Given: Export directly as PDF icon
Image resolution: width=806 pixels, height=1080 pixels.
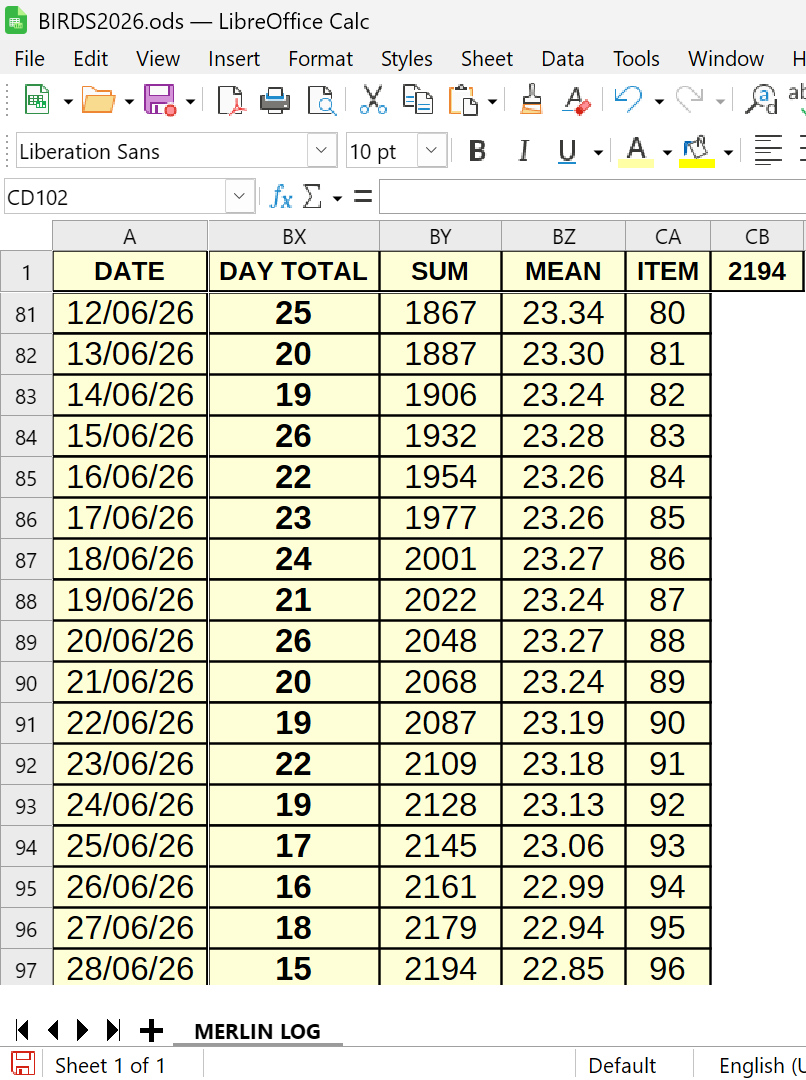Looking at the screenshot, I should tap(231, 100).
